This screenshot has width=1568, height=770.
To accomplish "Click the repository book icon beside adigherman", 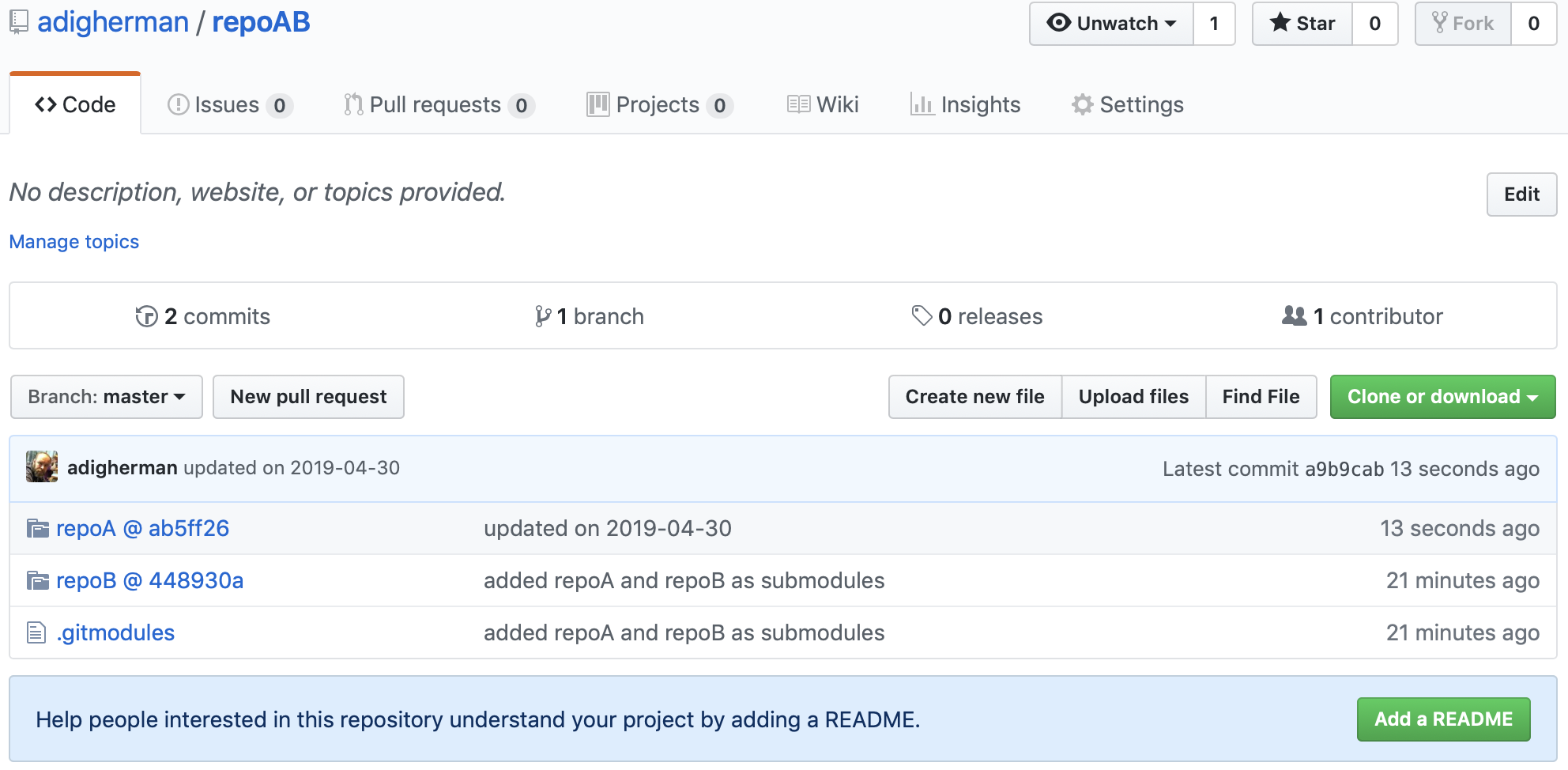I will 19,22.
